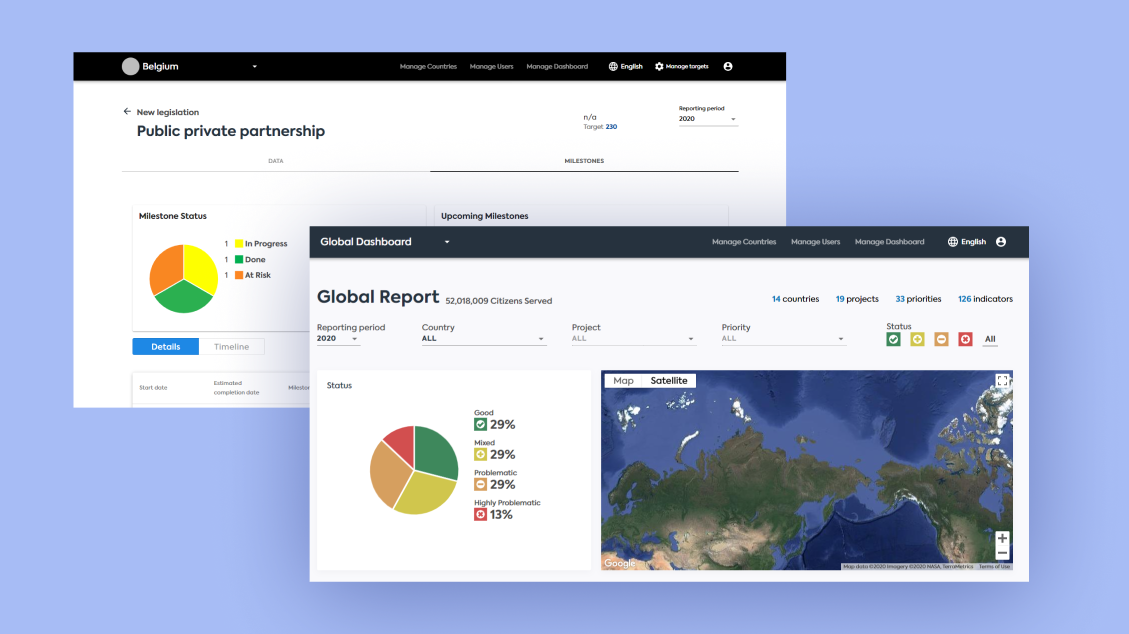Open the 14 countries link
Image resolution: width=1129 pixels, height=634 pixels.
point(795,299)
